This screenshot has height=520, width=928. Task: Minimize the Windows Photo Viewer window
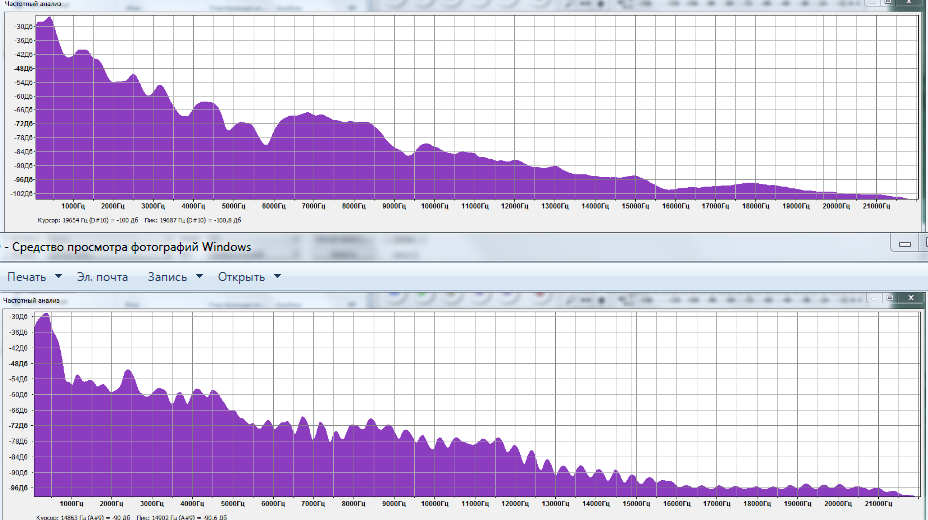click(904, 243)
